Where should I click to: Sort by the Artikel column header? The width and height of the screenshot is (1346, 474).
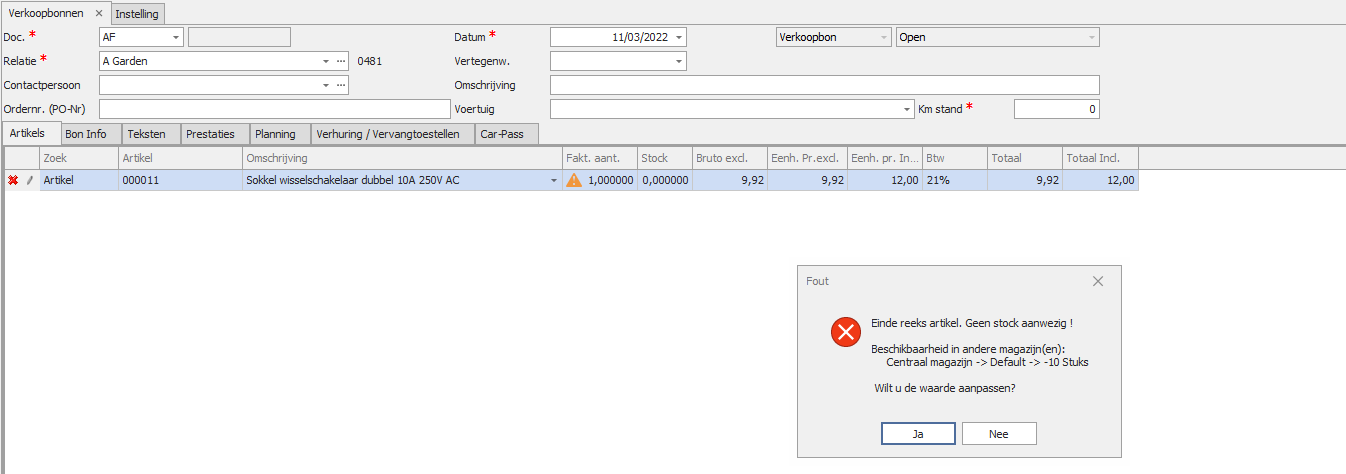pyautogui.click(x=180, y=158)
